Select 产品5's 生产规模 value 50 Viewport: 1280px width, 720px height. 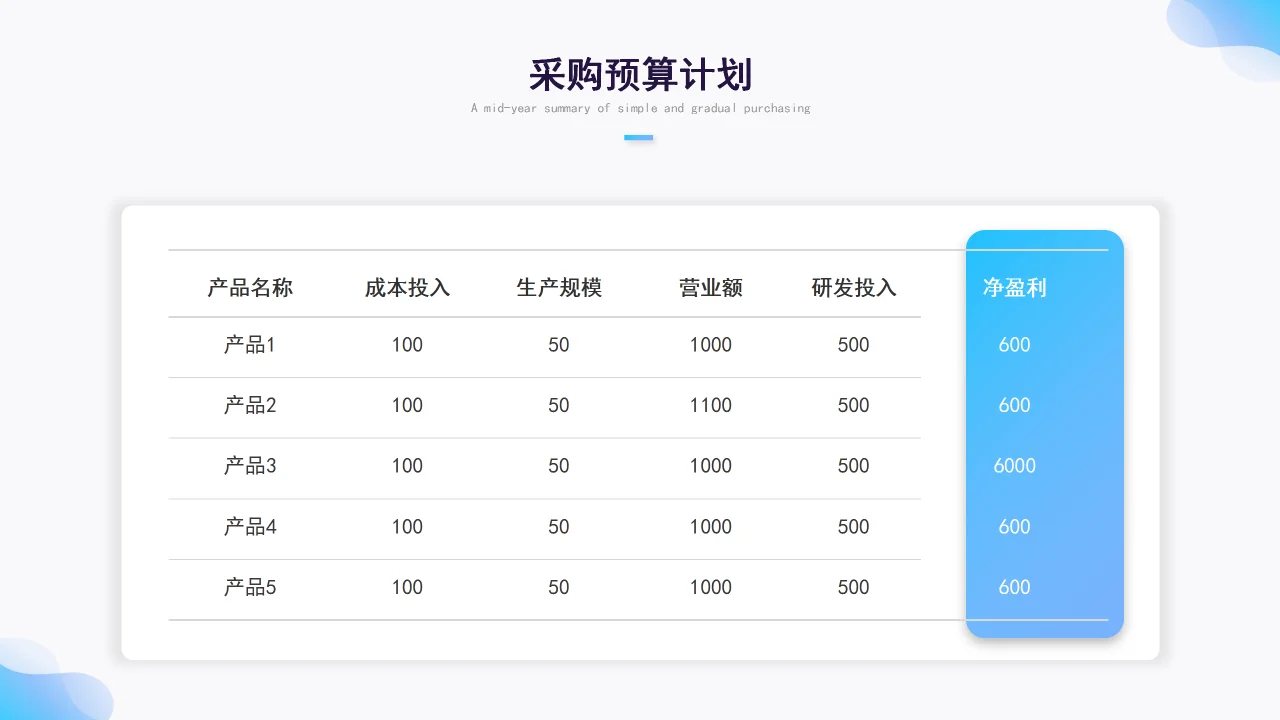point(559,587)
